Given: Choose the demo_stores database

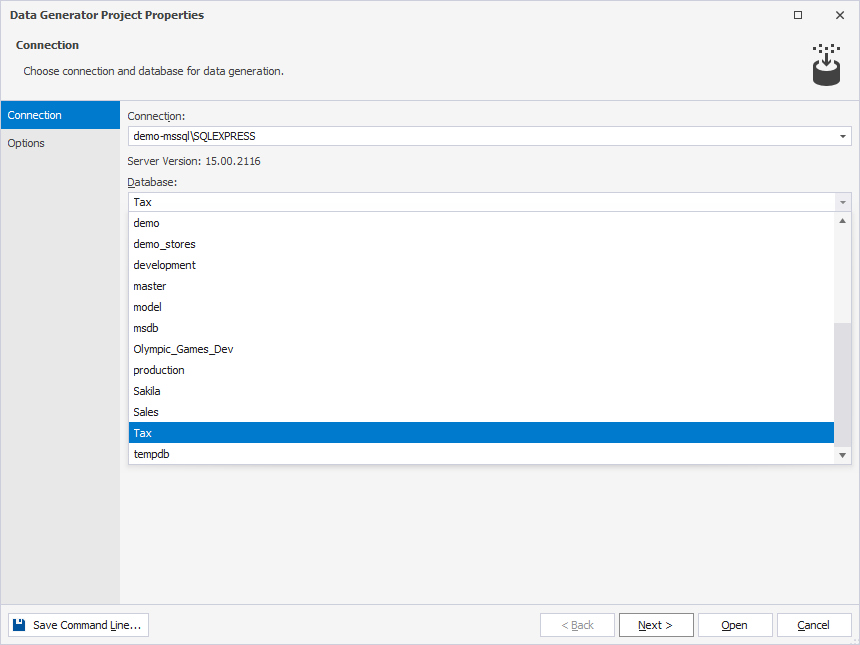Looking at the screenshot, I should click(x=481, y=244).
